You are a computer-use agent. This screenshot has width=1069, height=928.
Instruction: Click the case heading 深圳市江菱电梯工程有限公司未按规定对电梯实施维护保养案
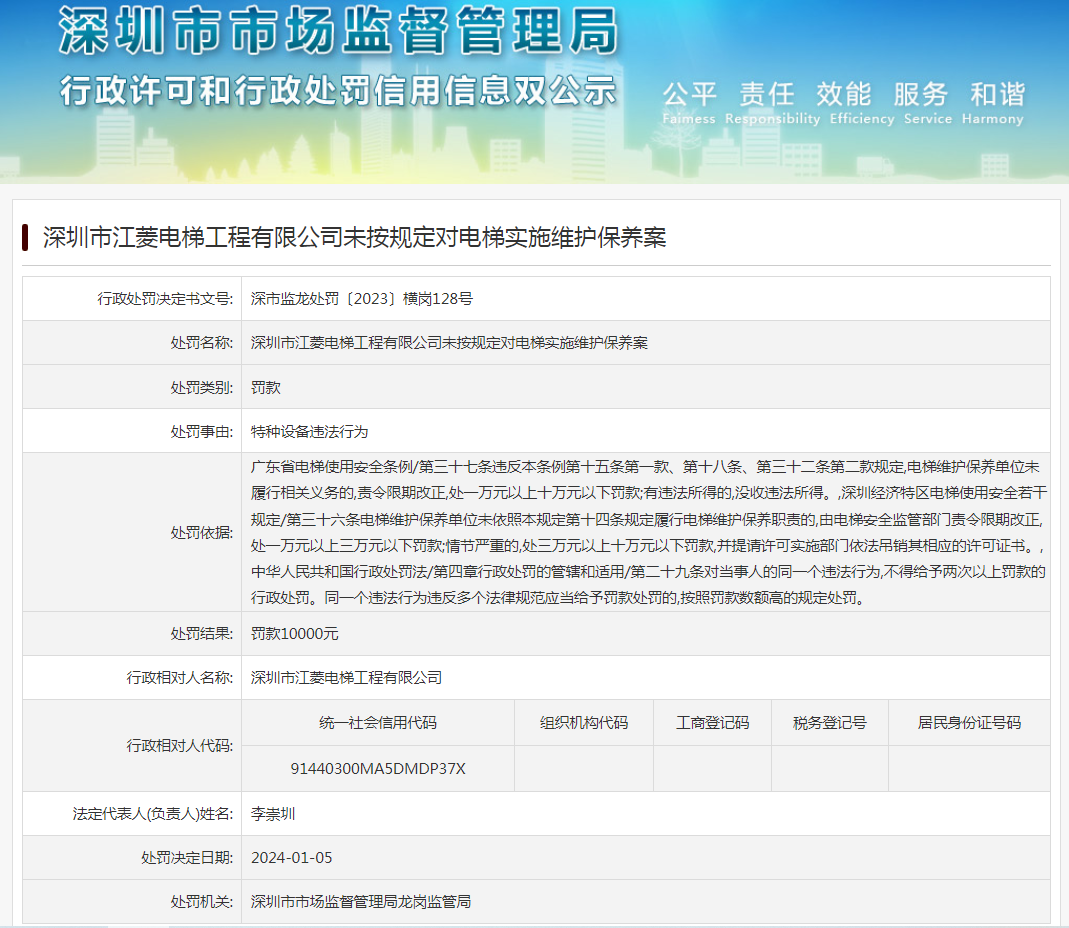coord(355,237)
